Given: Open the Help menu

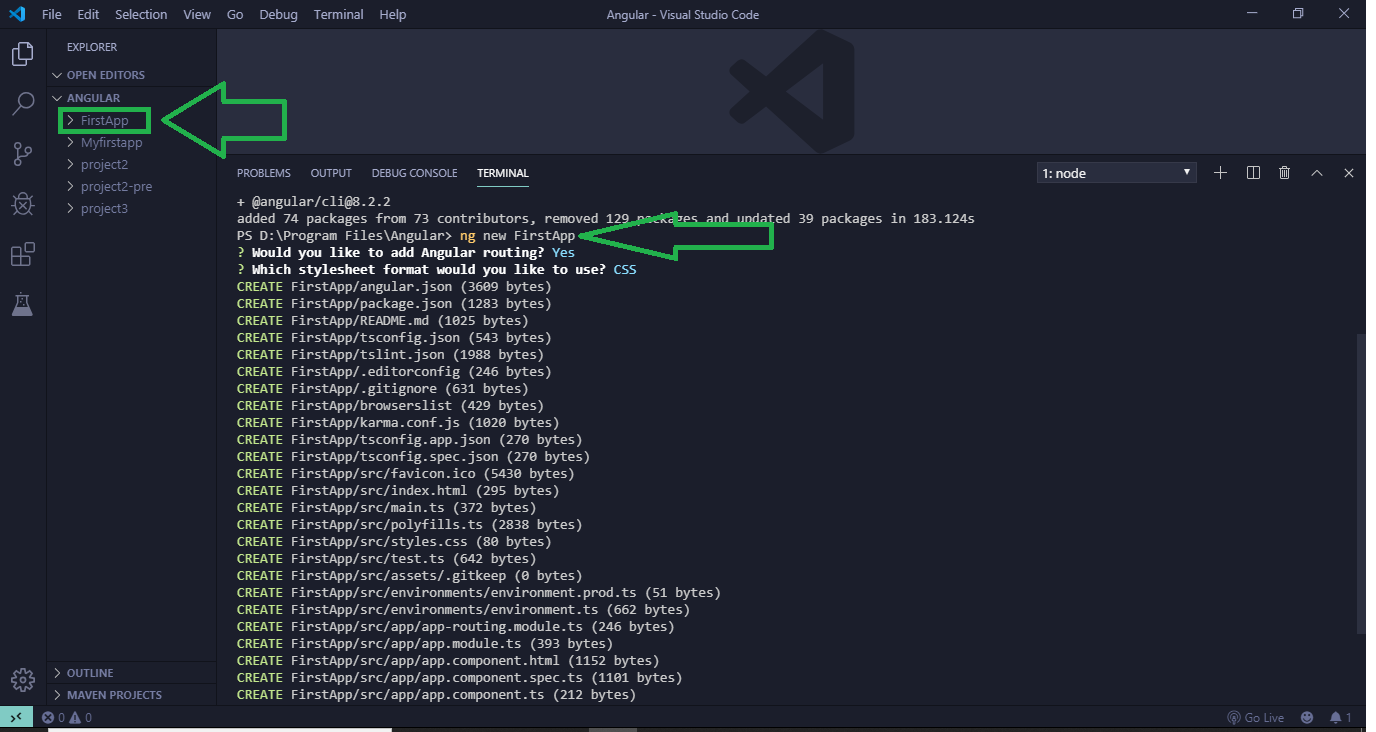Looking at the screenshot, I should pos(393,14).
